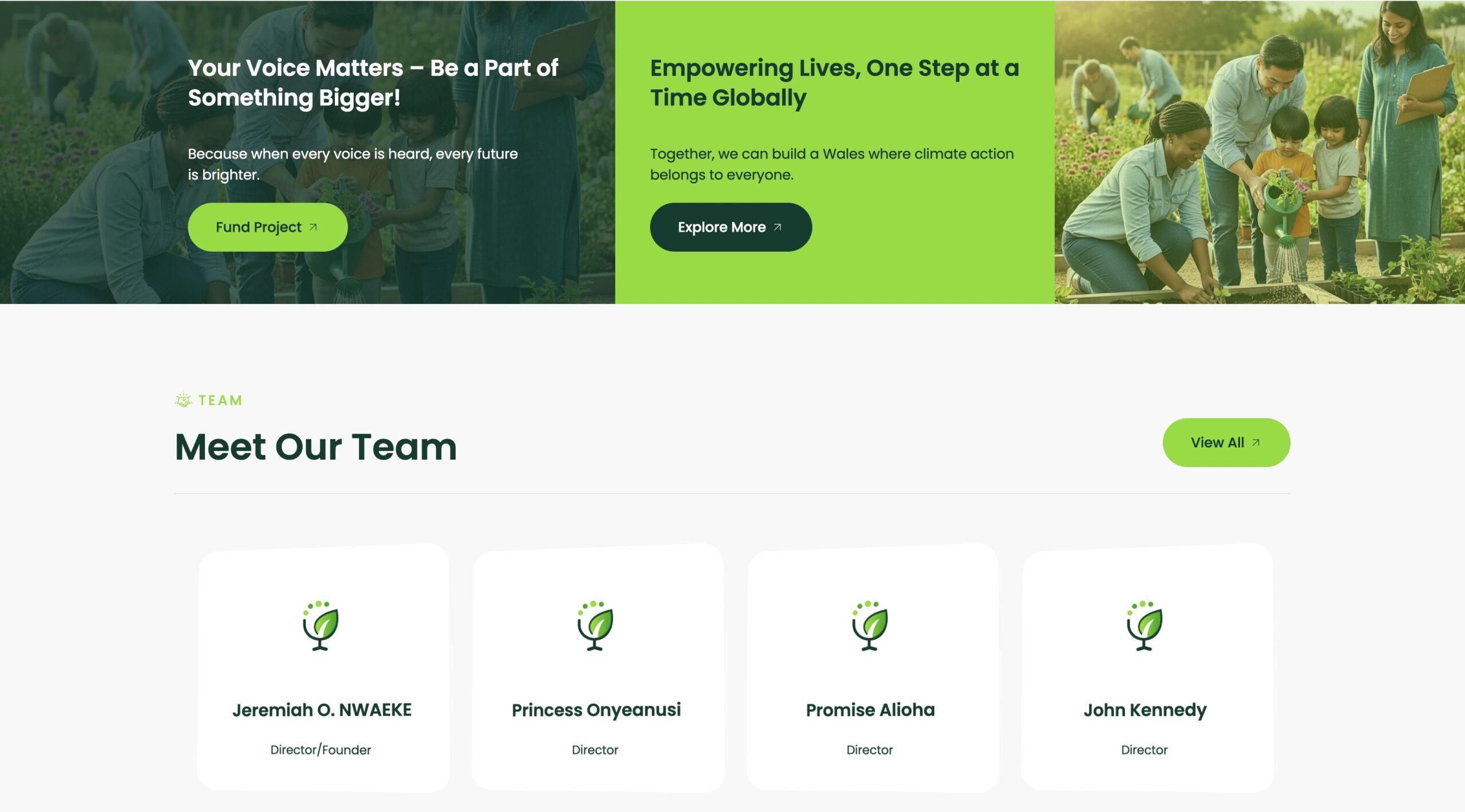Click the arrow icon in Explore More
Image resolution: width=1465 pixels, height=812 pixels.
point(777,227)
